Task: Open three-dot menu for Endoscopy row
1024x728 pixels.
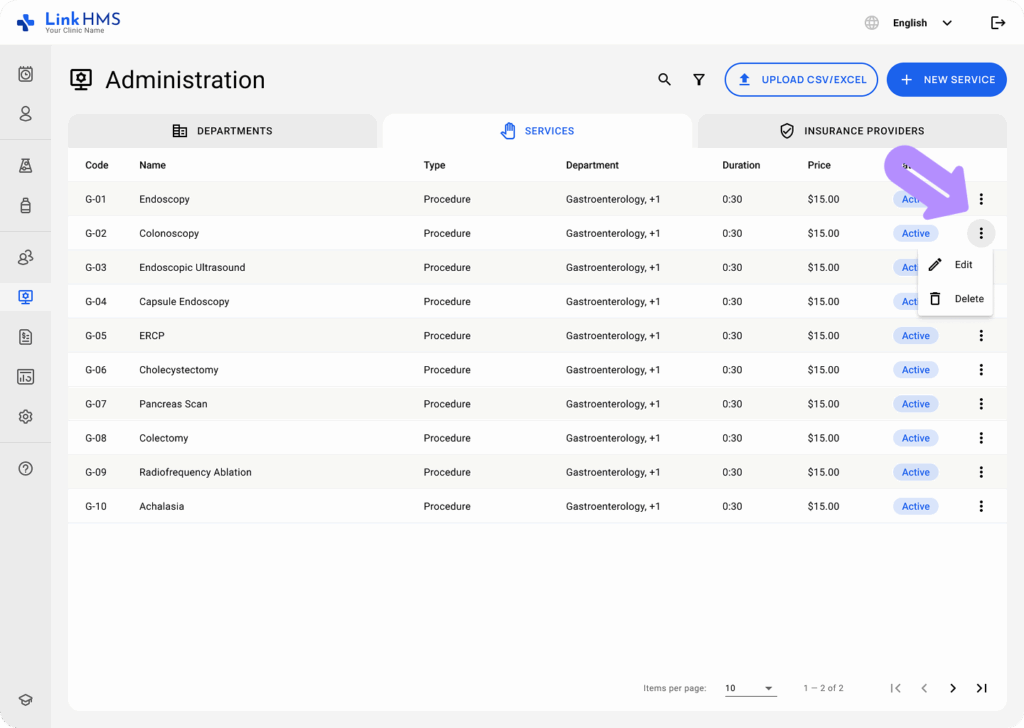Action: 981,199
